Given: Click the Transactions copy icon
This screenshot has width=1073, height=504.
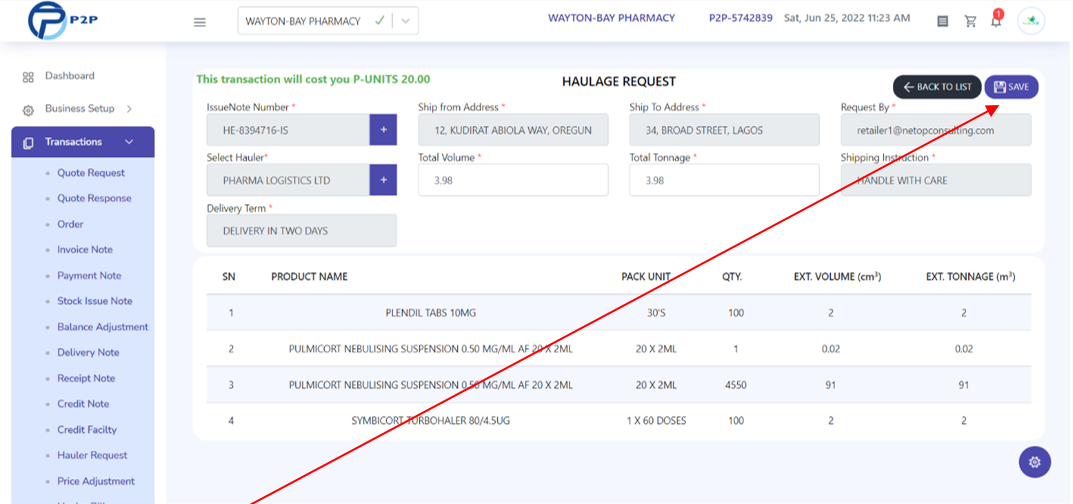Looking at the screenshot, I should click(x=28, y=143).
